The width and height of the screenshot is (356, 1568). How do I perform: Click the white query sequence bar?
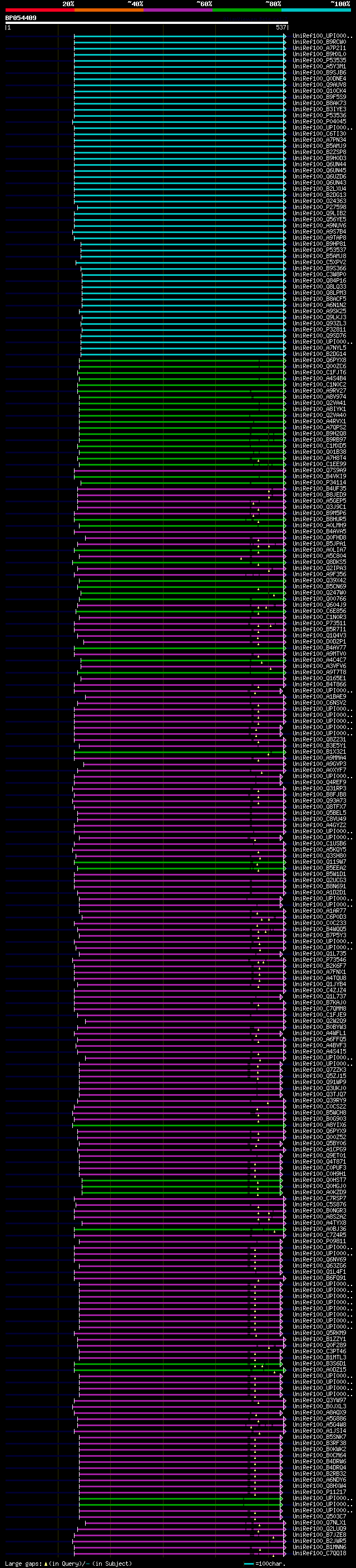click(x=146, y=22)
